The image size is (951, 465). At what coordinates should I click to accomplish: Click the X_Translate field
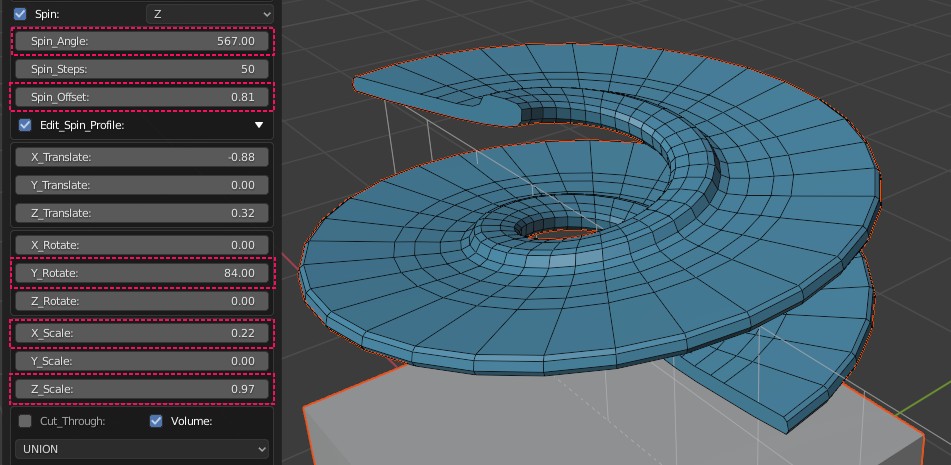coord(141,157)
